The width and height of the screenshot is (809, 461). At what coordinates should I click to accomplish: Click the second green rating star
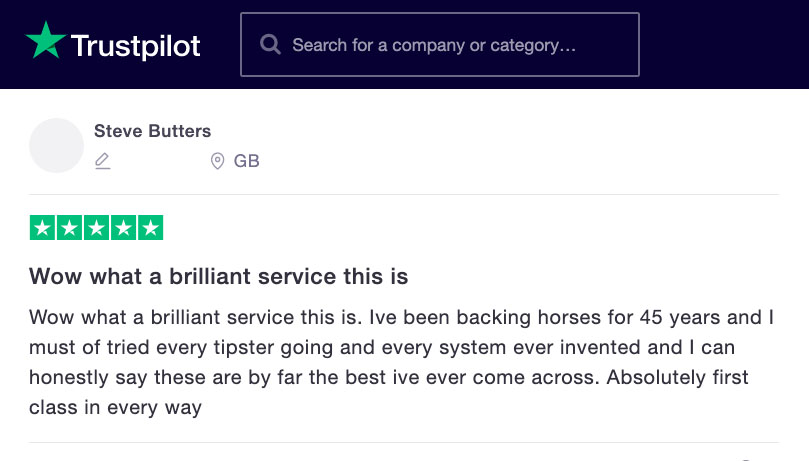(x=69, y=227)
